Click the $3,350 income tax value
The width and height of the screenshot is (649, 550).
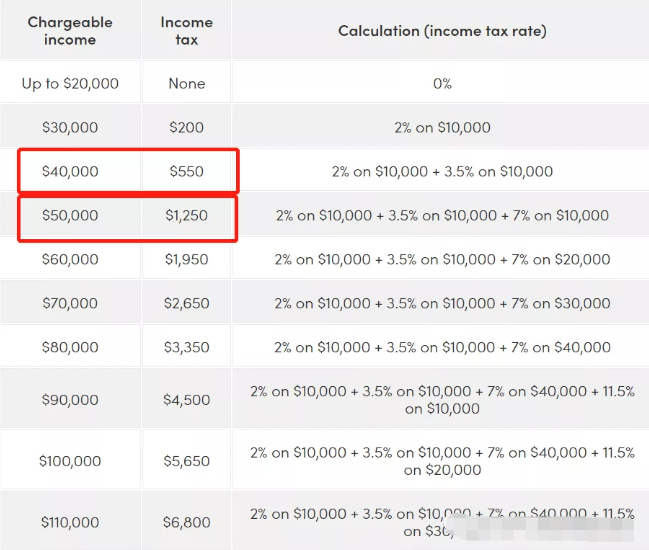[x=186, y=347]
